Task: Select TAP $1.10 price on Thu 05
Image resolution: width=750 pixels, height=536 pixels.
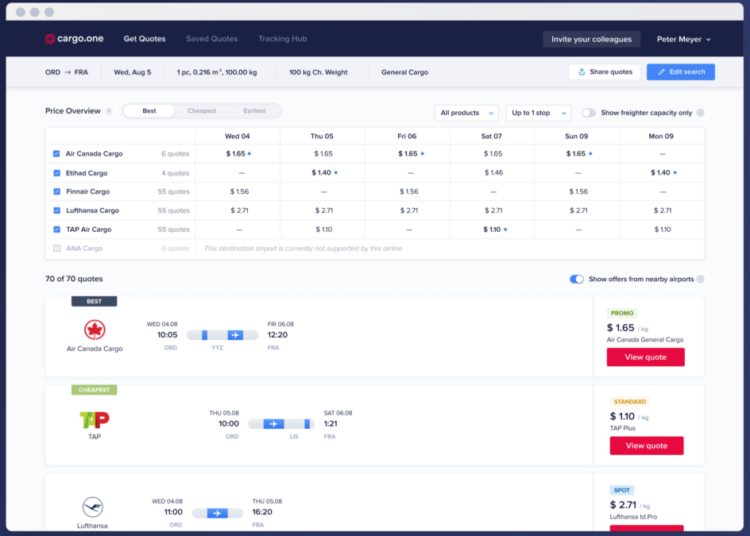Action: (324, 230)
